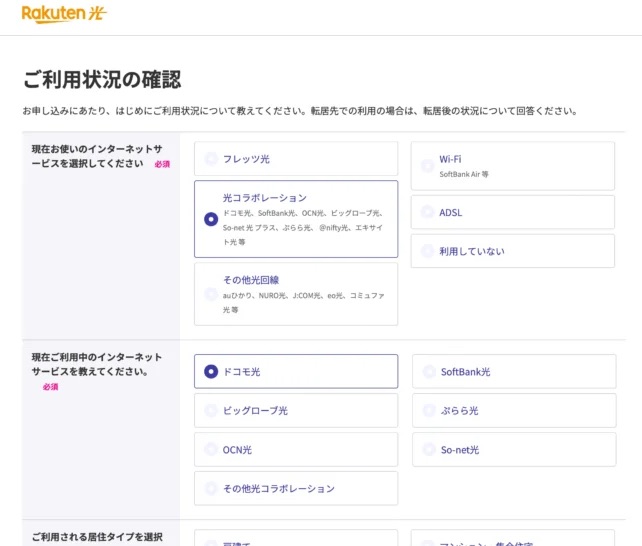Click the Rakuten Hikari logo
Viewport: 642px width, 546px height.
64,14
